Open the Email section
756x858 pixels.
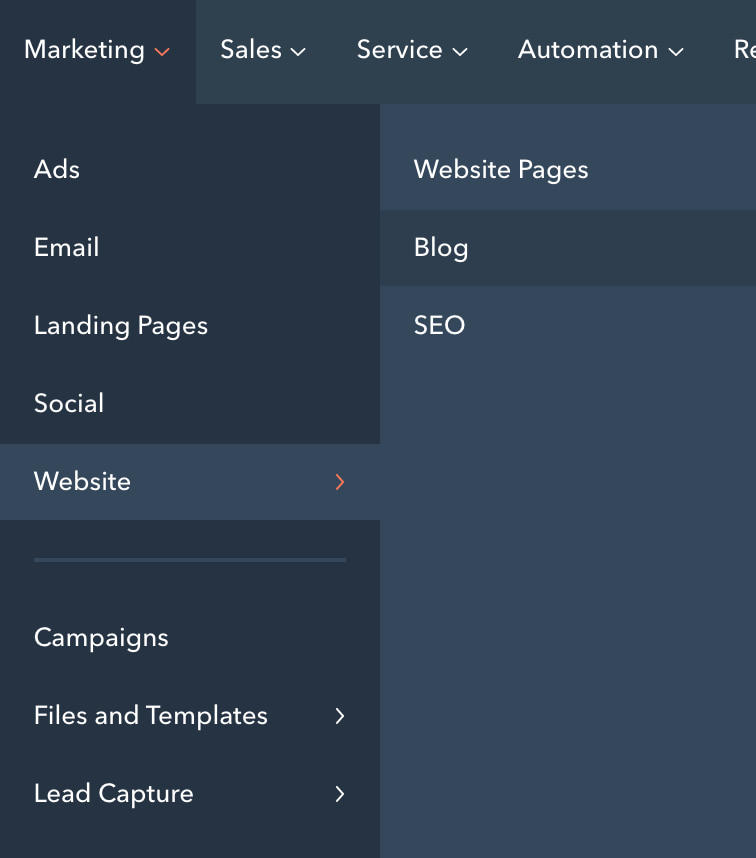click(66, 247)
